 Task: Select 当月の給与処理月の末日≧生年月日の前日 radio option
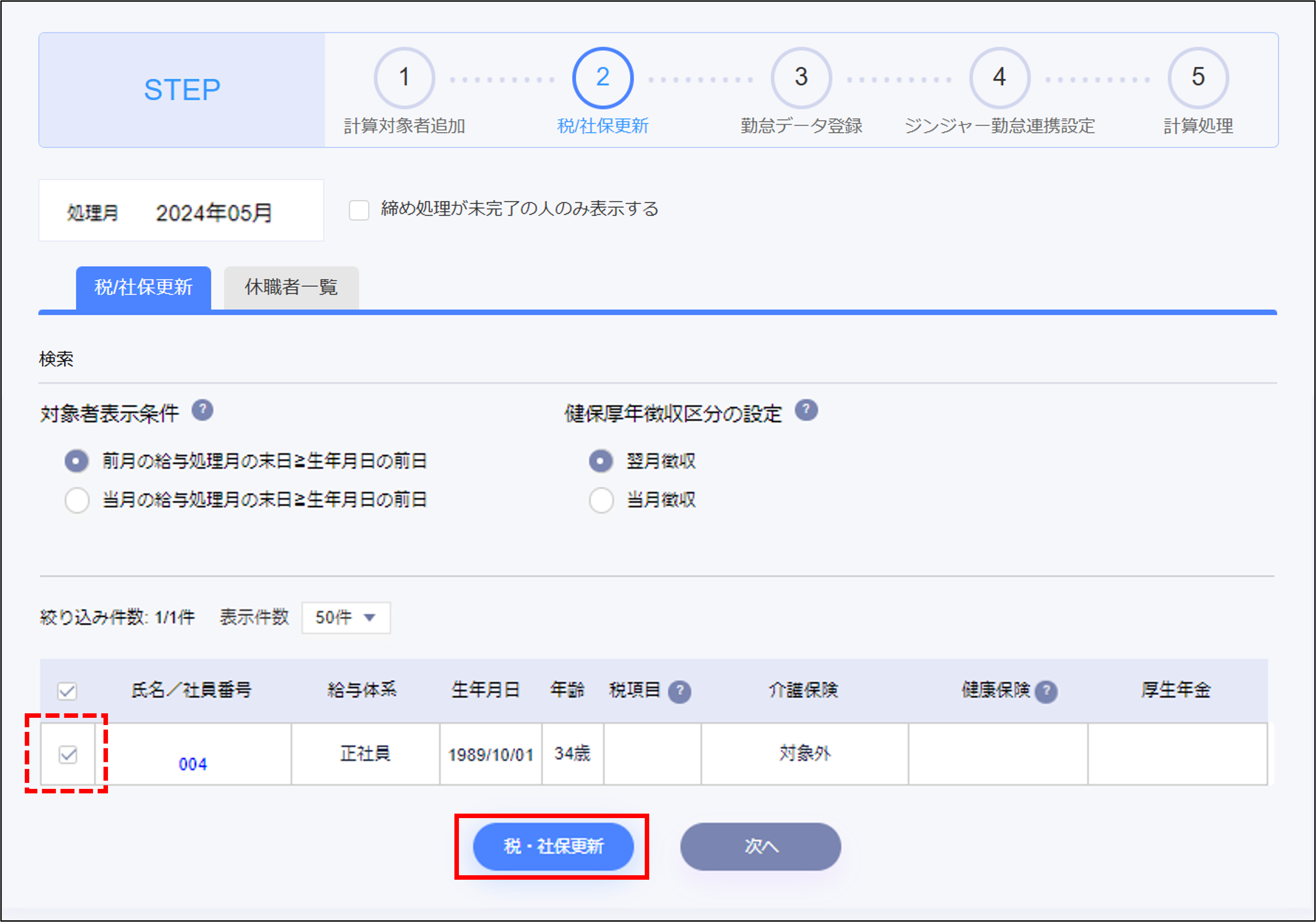point(77,500)
